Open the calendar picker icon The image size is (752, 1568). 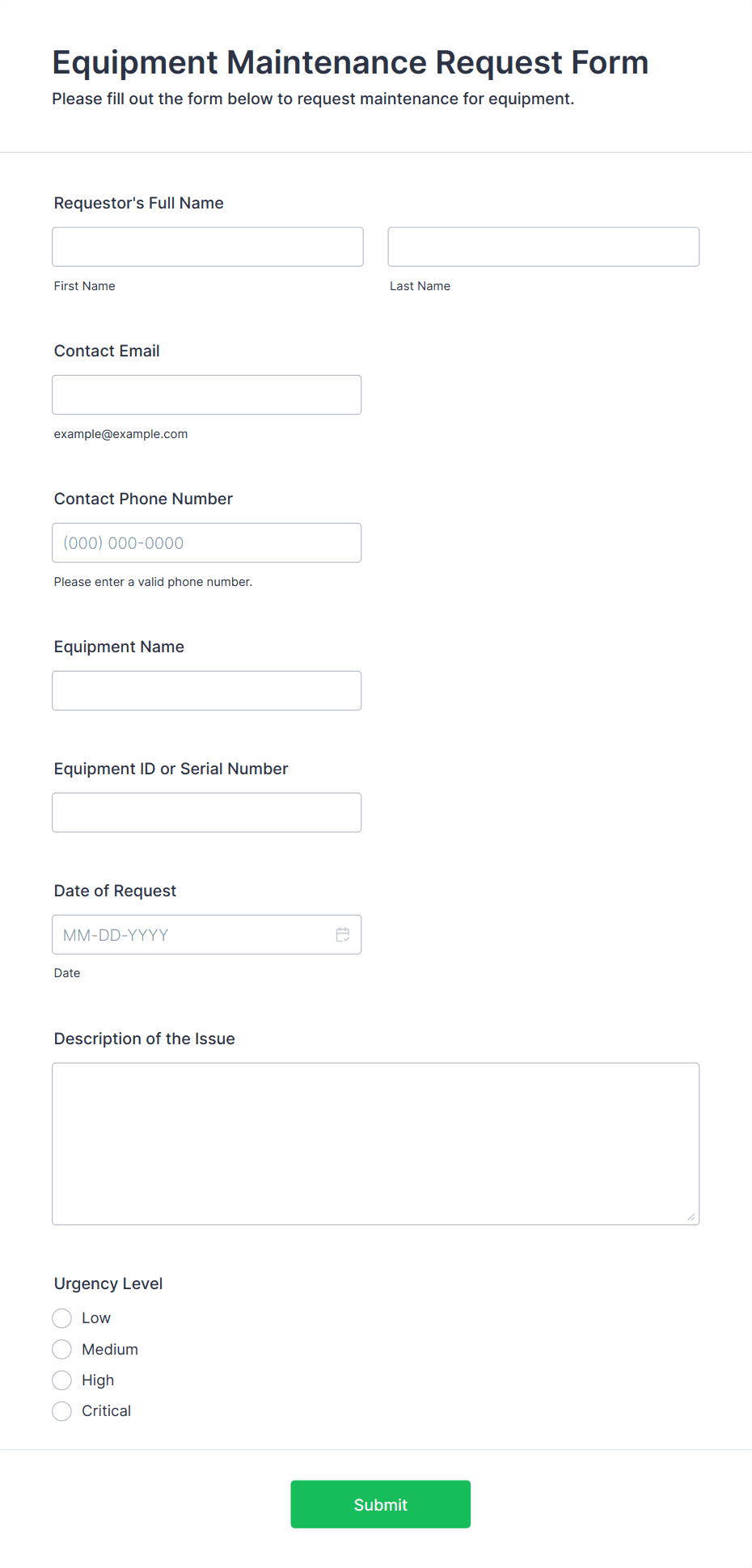click(343, 934)
